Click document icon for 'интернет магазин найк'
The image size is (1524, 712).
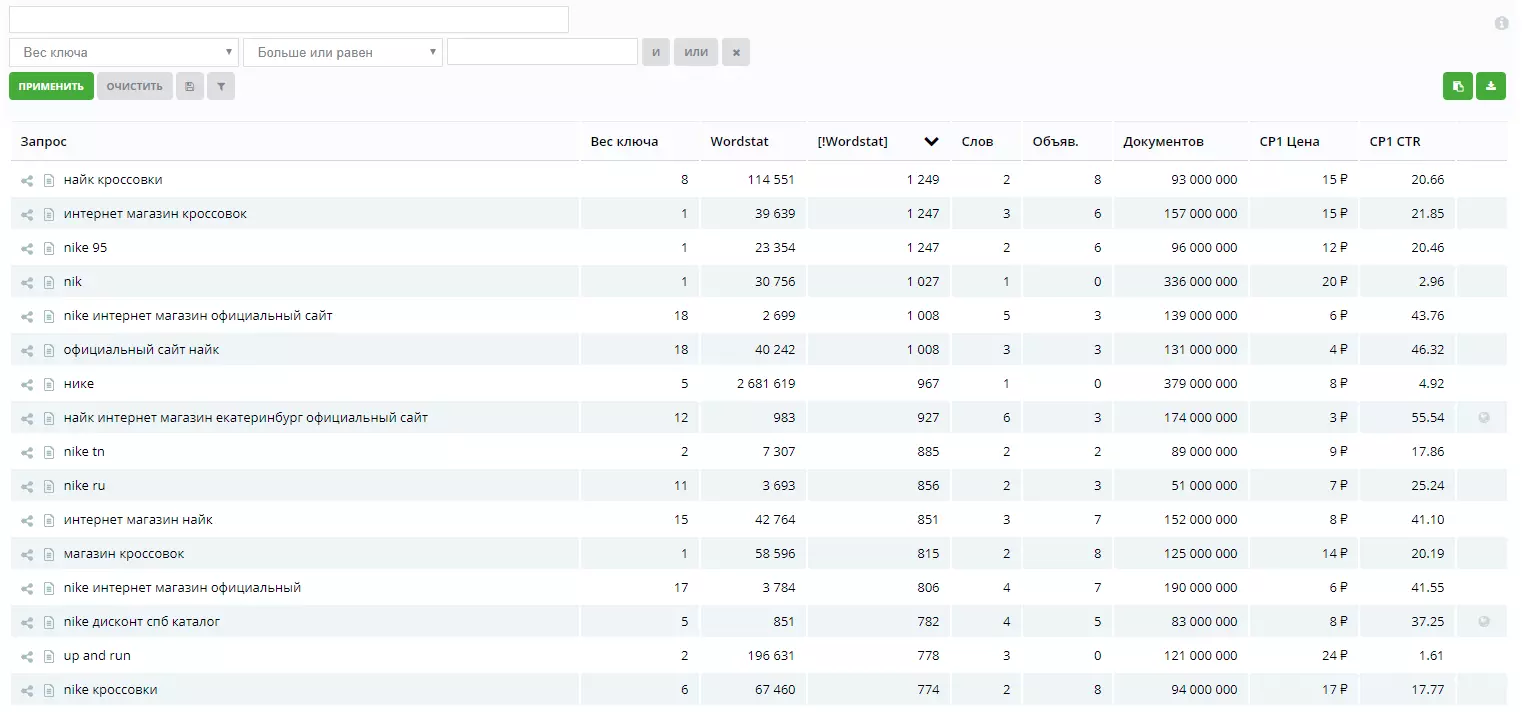pos(48,520)
